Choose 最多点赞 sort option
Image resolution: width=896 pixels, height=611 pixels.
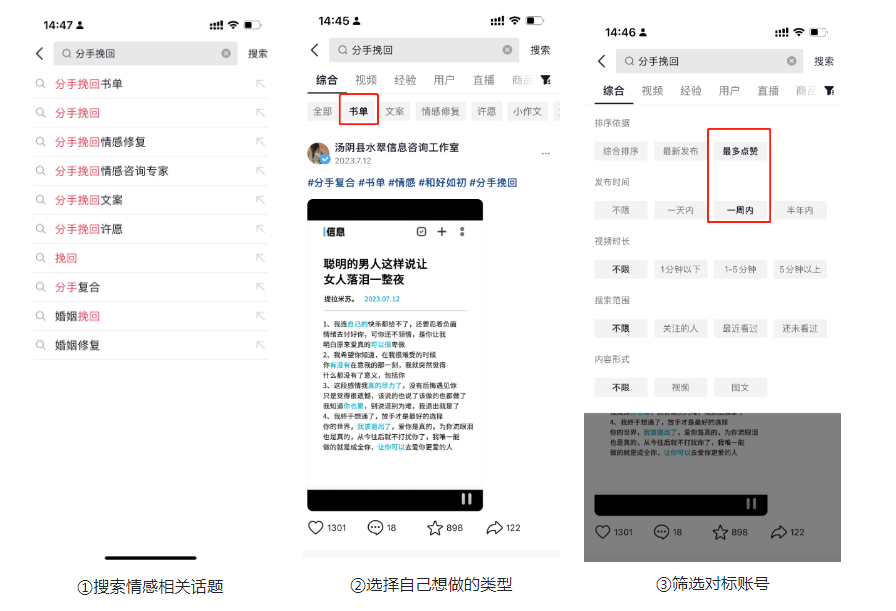coord(740,151)
